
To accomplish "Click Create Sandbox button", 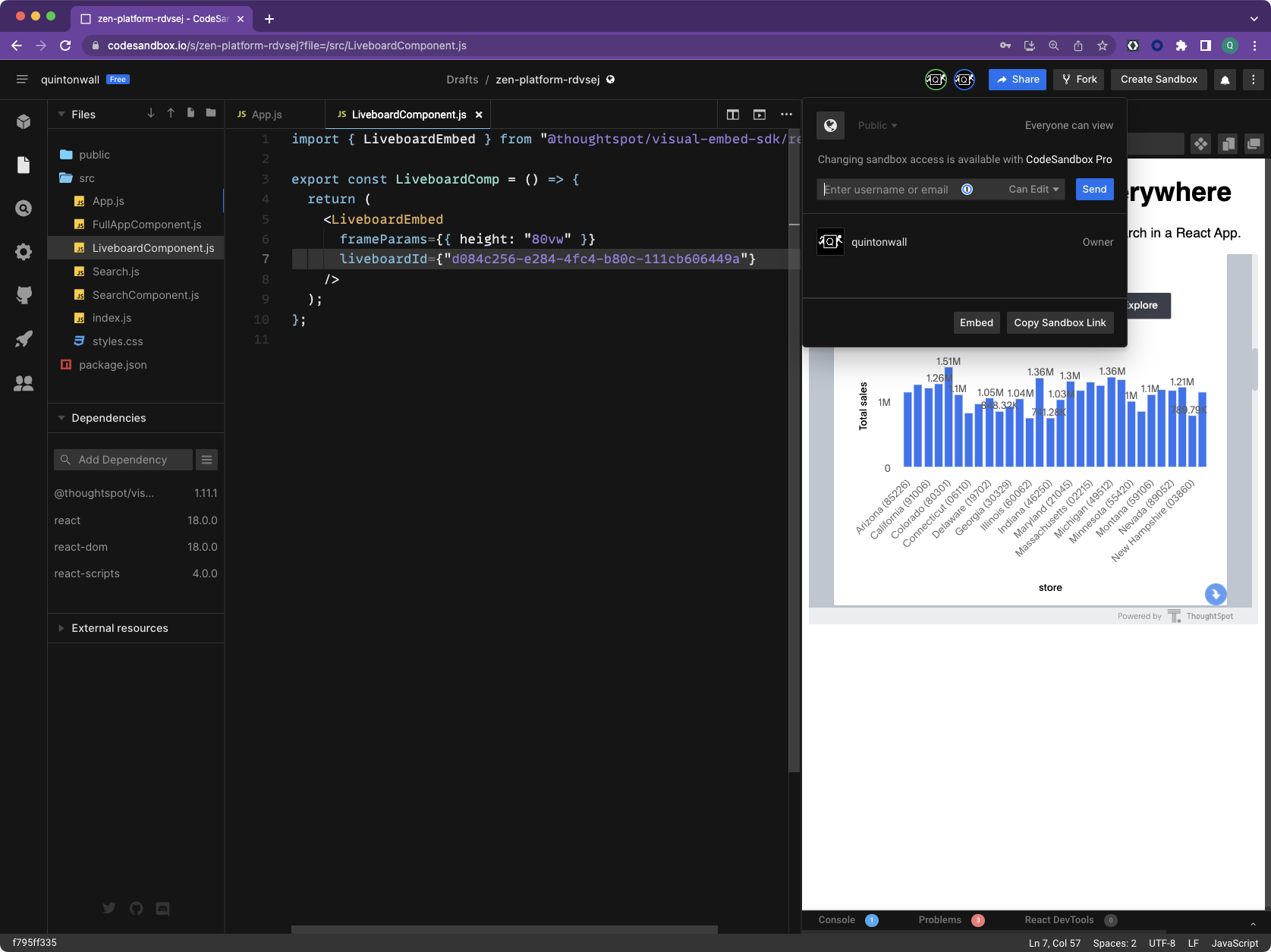I will pos(1159,80).
